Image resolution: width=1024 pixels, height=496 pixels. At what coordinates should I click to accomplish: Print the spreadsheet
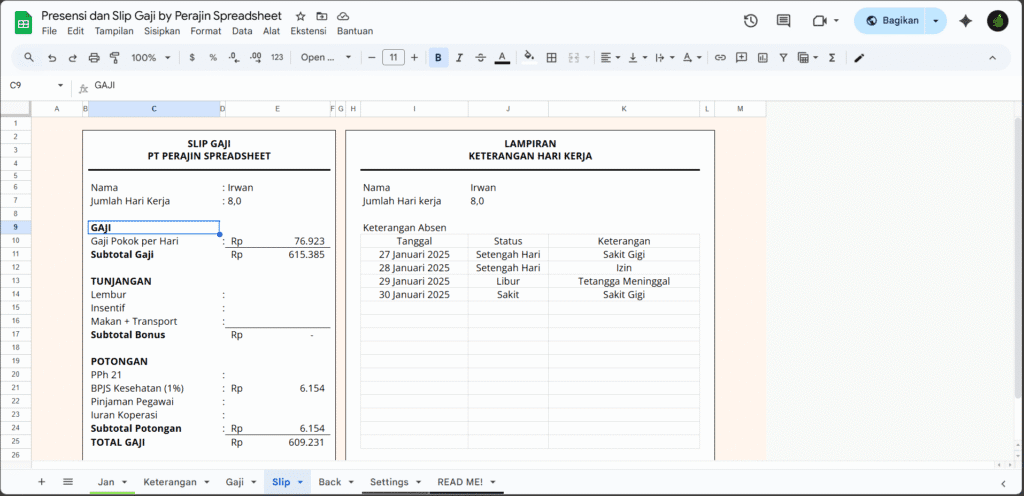93,57
